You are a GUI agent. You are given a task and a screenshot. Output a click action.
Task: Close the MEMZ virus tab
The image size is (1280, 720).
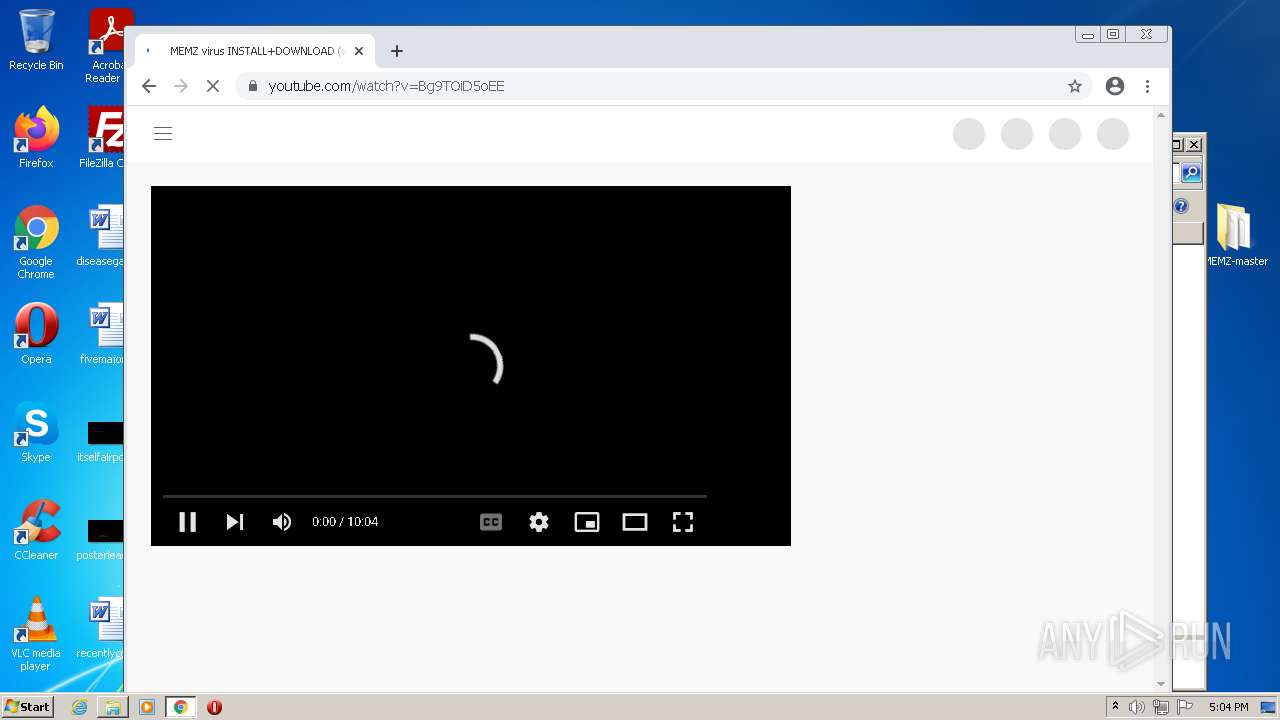tap(359, 51)
